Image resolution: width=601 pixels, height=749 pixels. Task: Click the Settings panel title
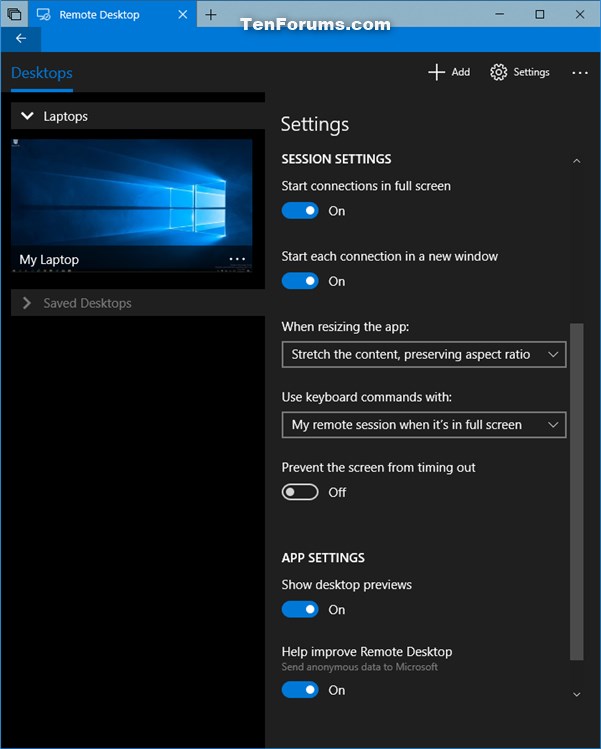tap(315, 125)
